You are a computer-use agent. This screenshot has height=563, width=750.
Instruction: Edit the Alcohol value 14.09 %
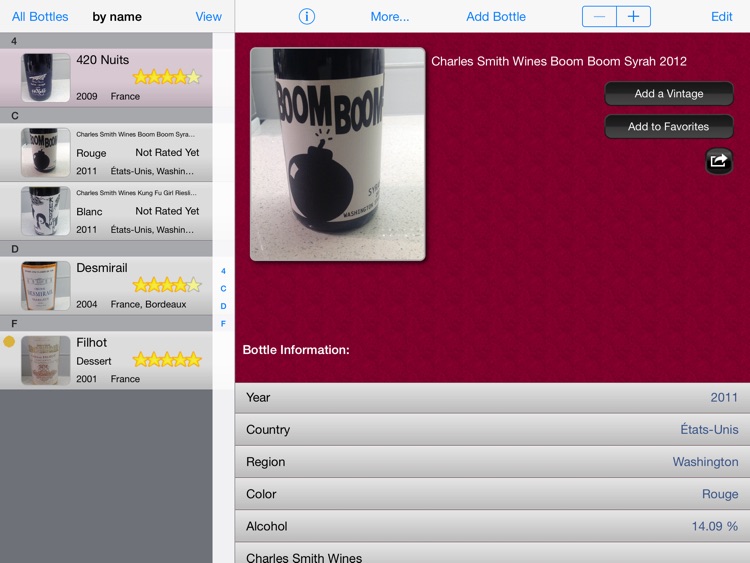click(715, 526)
